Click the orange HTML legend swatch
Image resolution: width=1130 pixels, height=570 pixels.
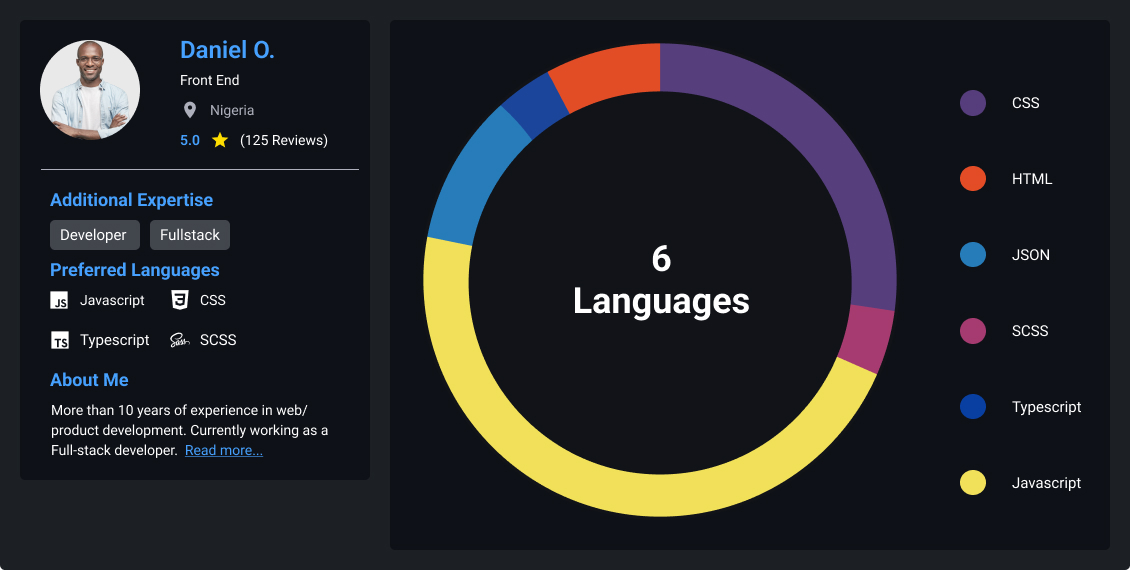coord(973,179)
